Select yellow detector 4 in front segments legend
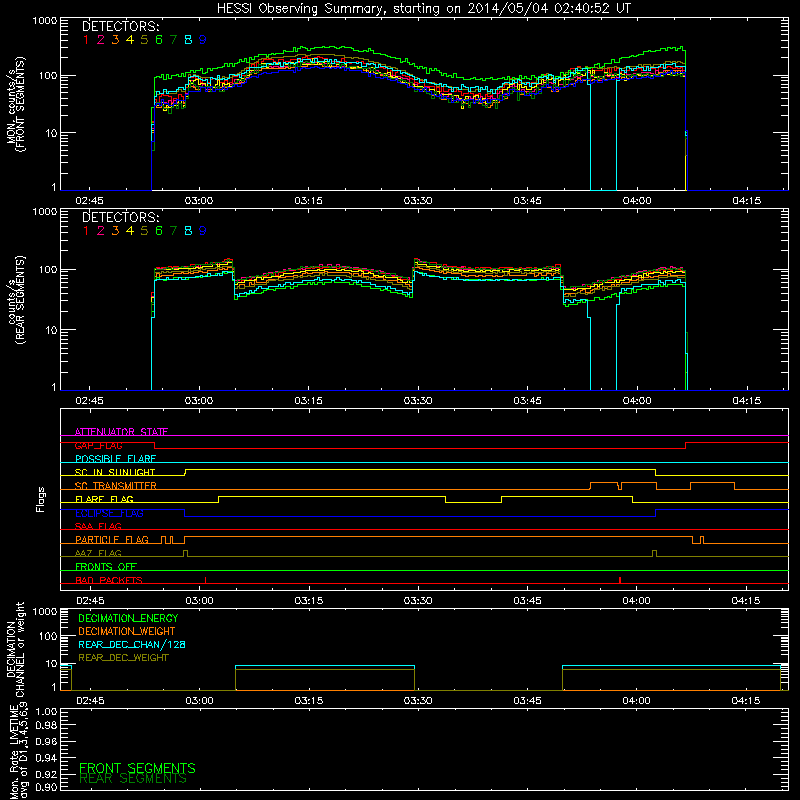The image size is (800, 800). pos(130,39)
